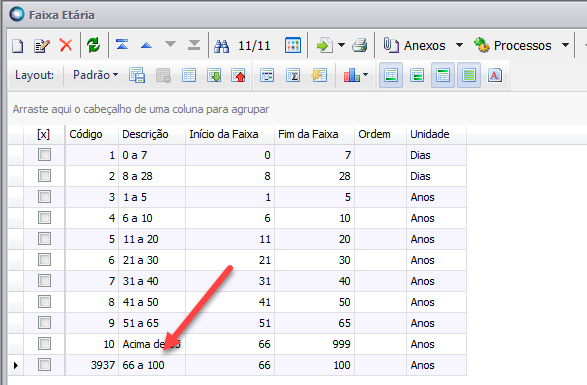Expand the Processos dropdown arrow
The image size is (587, 385).
pyautogui.click(x=565, y=45)
